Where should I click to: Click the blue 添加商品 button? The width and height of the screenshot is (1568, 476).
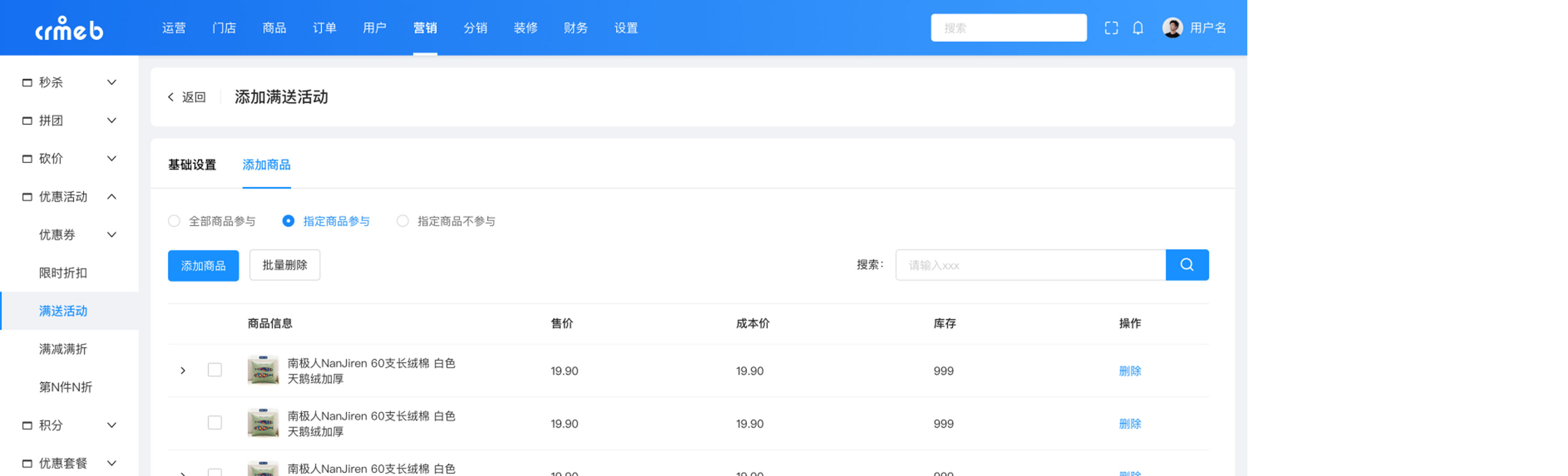(203, 265)
